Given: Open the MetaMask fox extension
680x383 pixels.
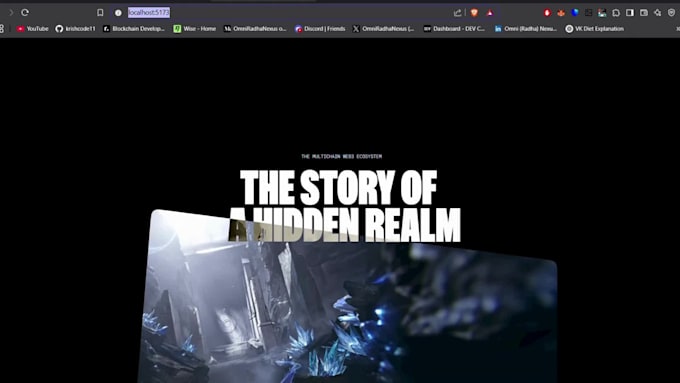Looking at the screenshot, I should pos(561,13).
